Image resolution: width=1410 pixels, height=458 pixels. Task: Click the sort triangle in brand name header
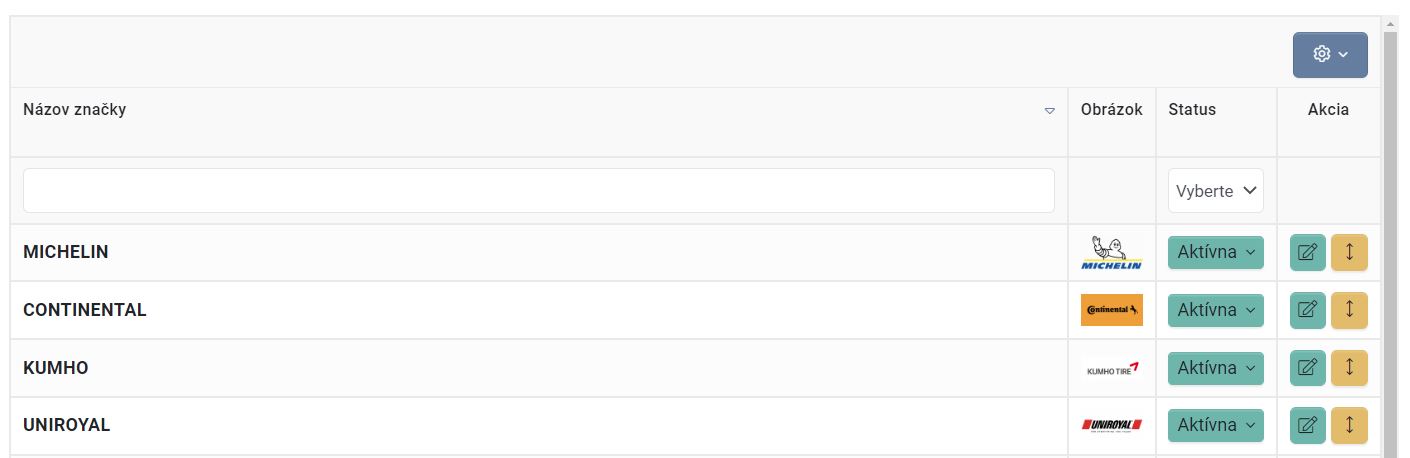pos(1049,111)
